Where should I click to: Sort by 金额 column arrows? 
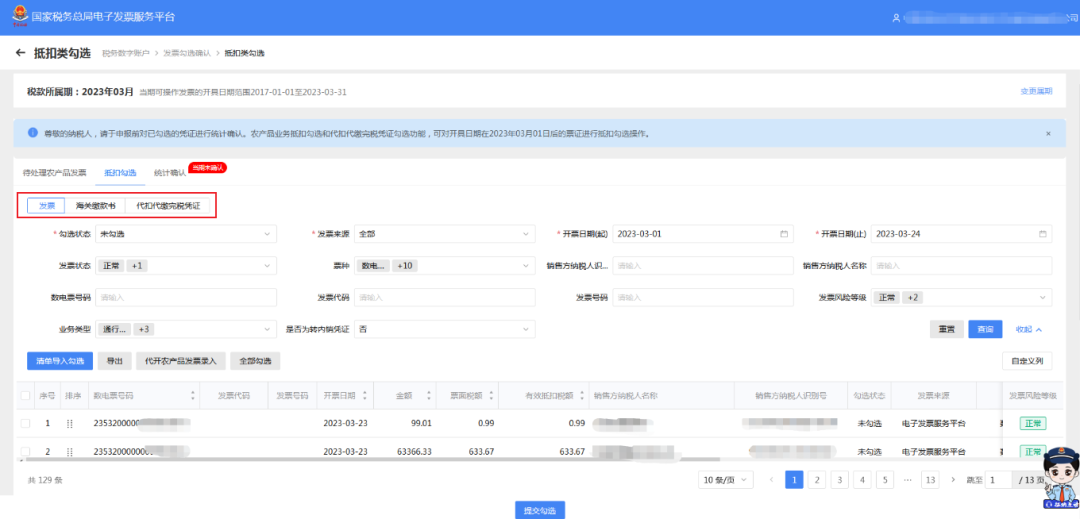[x=429, y=396]
